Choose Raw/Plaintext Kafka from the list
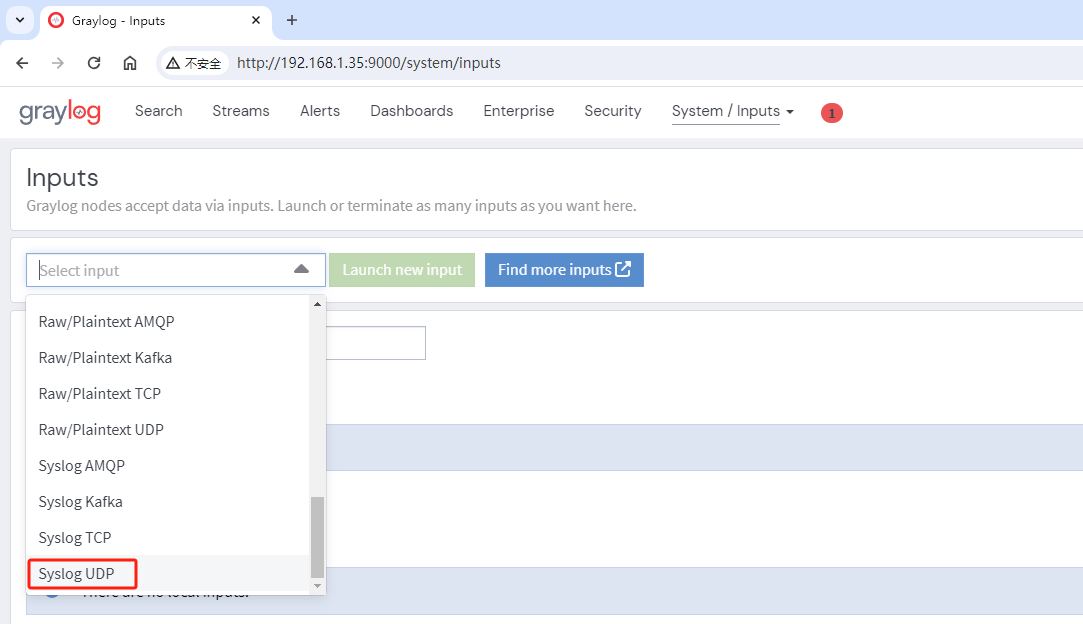1083x624 pixels. click(168, 358)
